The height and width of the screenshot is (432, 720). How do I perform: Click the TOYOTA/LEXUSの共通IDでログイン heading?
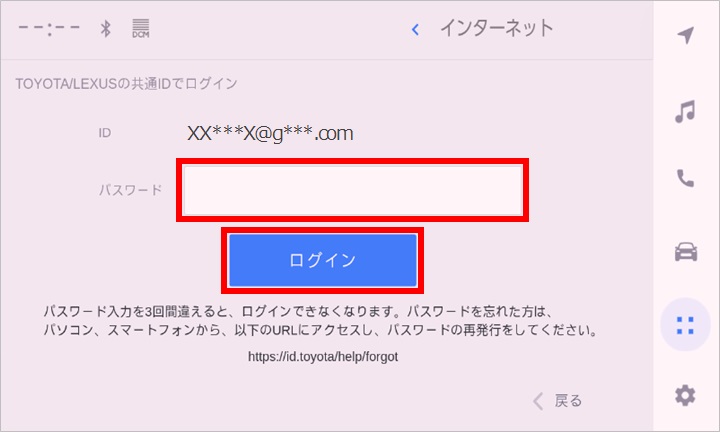click(126, 84)
